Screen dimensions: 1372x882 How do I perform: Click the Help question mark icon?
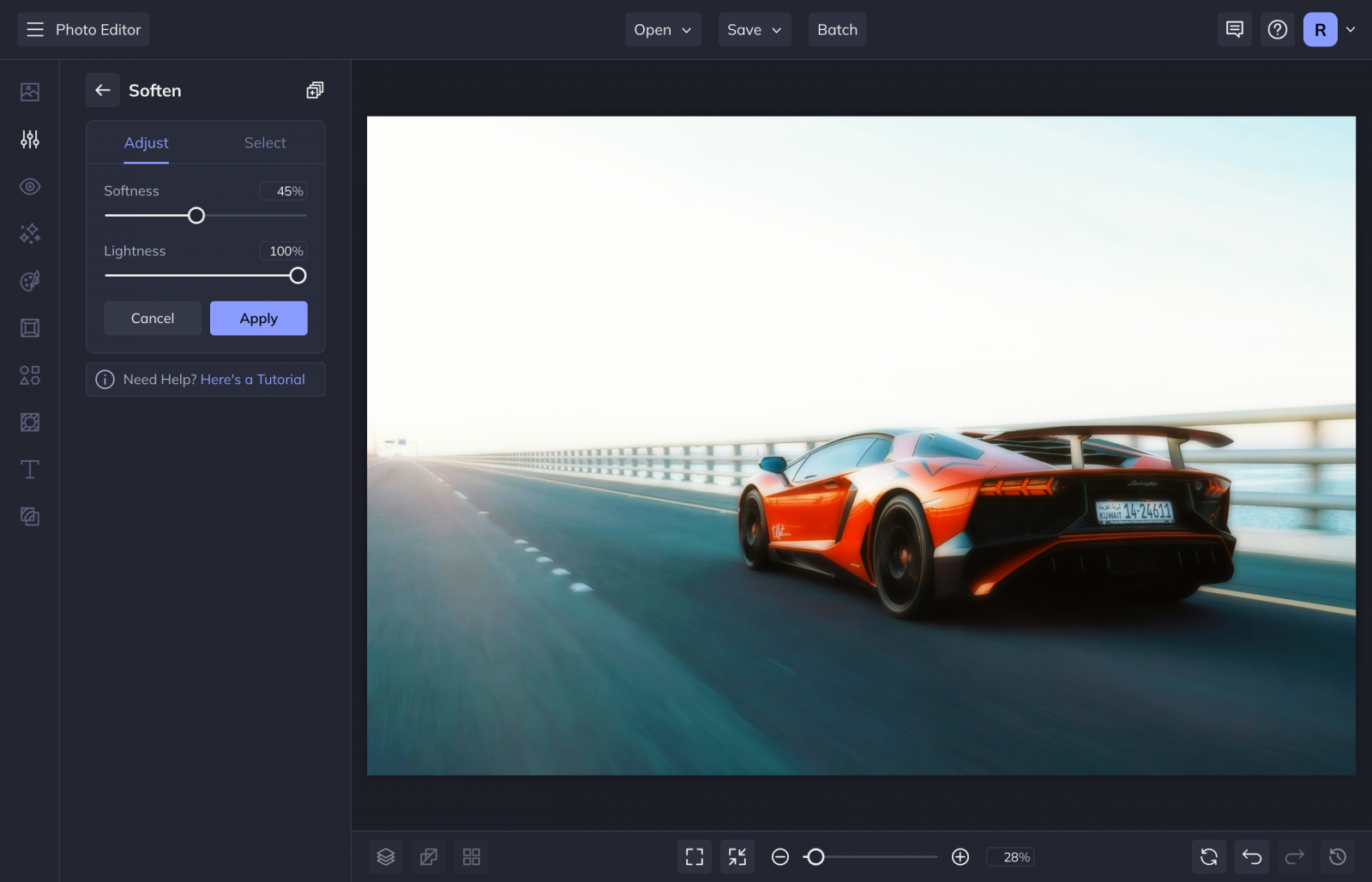pyautogui.click(x=1278, y=29)
